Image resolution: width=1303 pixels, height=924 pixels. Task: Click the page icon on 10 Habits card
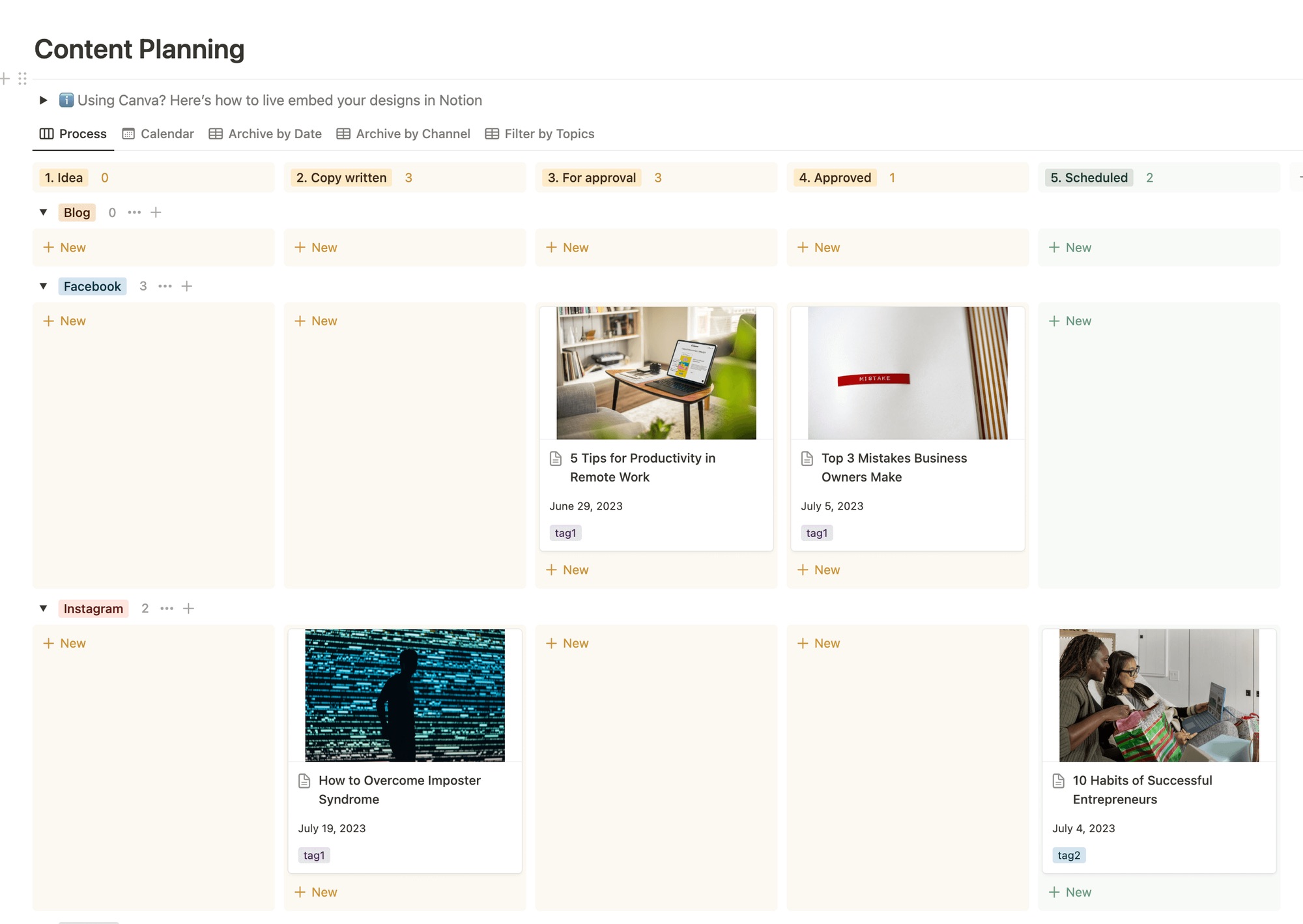(x=1059, y=781)
